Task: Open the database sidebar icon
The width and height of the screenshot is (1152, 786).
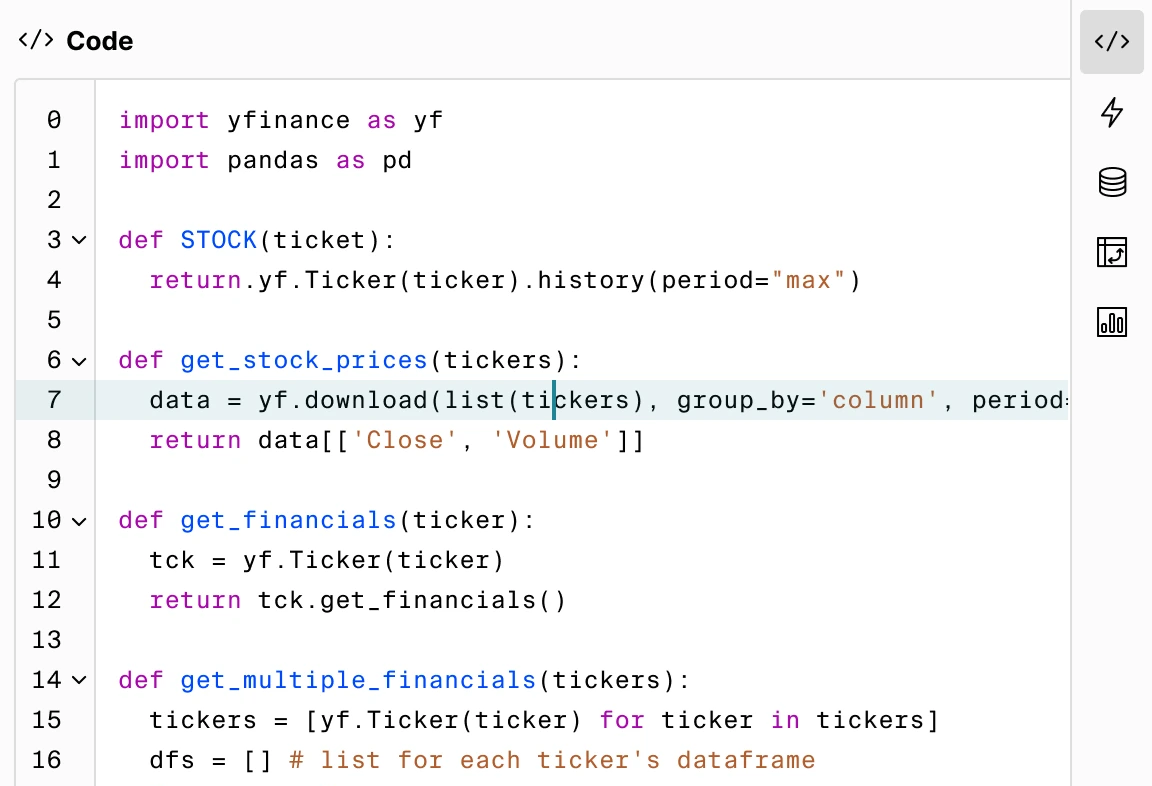Action: [1111, 182]
